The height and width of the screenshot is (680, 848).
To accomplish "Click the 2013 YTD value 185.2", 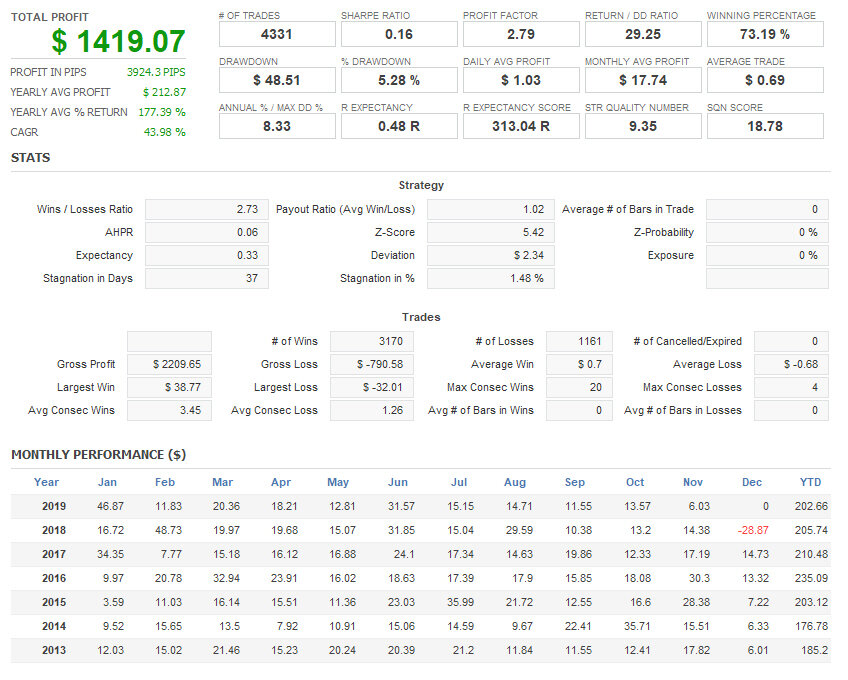I will [x=814, y=650].
